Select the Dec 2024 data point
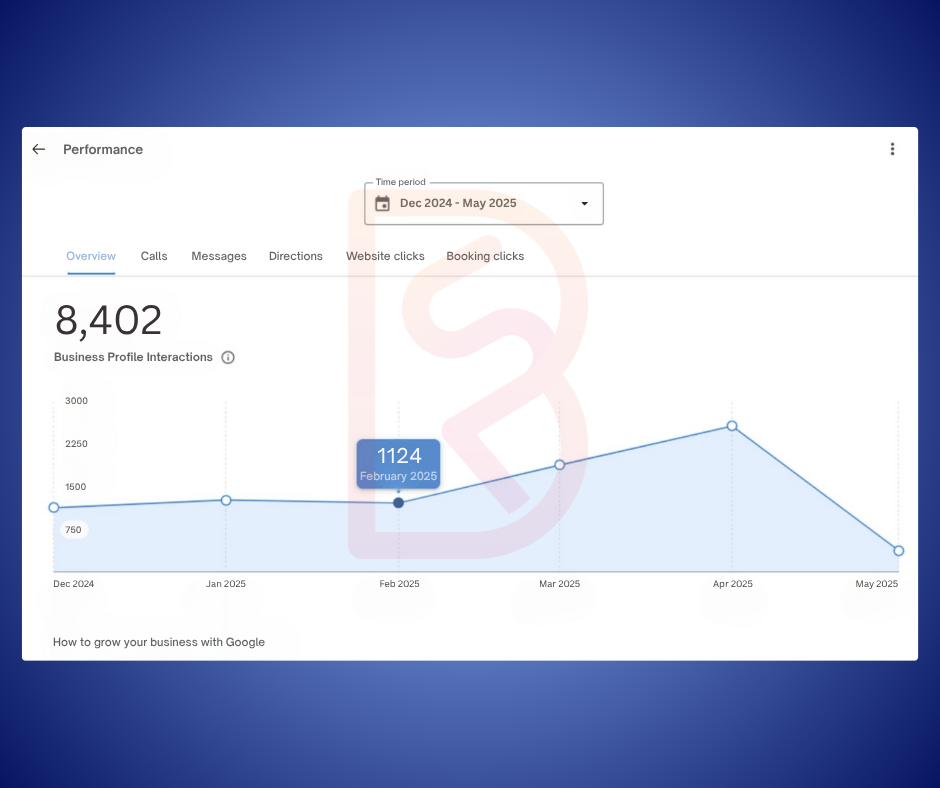 coord(54,507)
